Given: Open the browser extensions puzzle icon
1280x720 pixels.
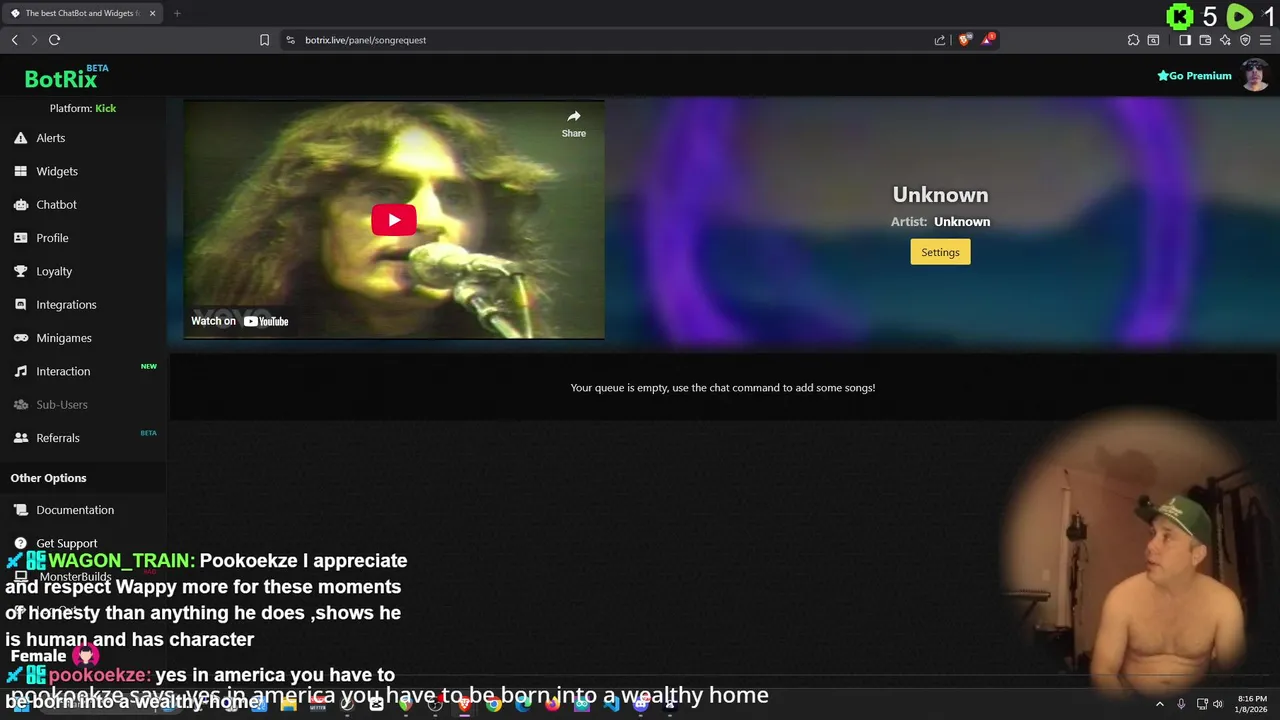Looking at the screenshot, I should click(1133, 40).
